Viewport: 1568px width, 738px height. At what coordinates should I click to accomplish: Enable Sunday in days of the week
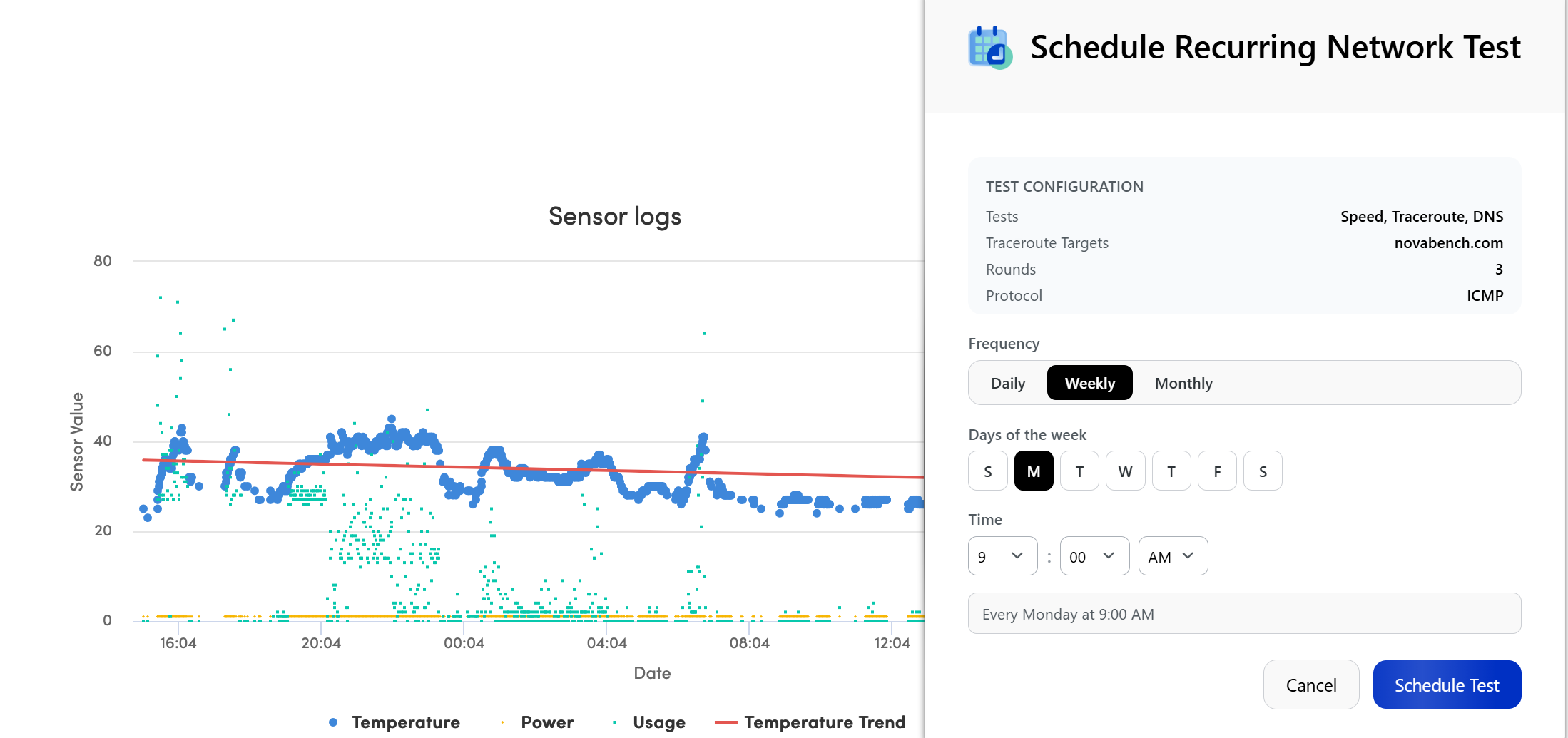tap(987, 471)
